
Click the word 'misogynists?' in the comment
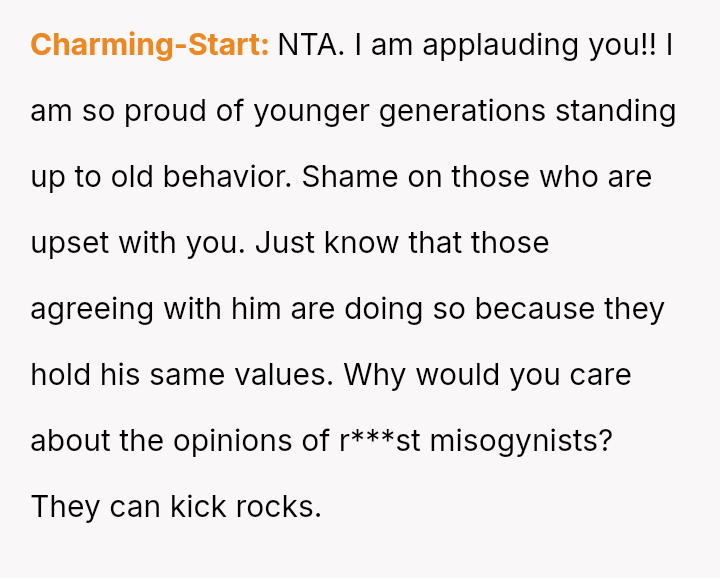pyautogui.click(x=520, y=441)
